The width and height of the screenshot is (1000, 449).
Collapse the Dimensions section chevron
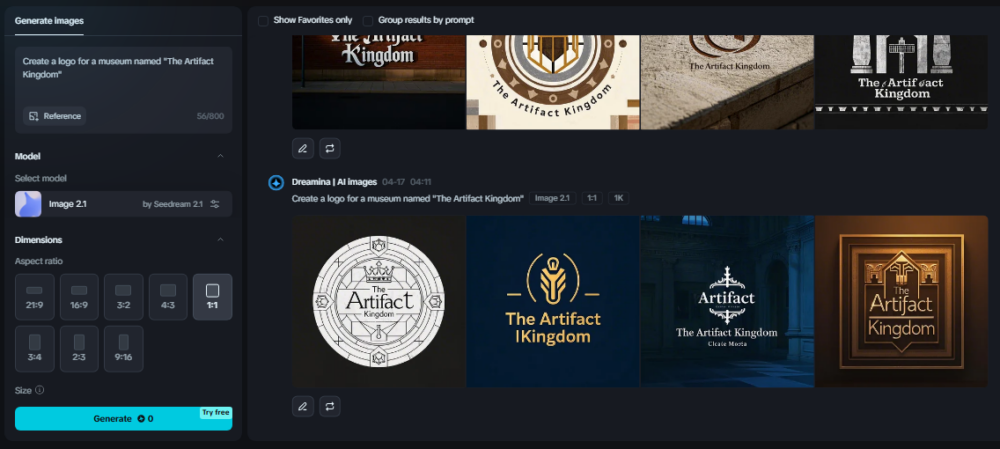coord(220,240)
